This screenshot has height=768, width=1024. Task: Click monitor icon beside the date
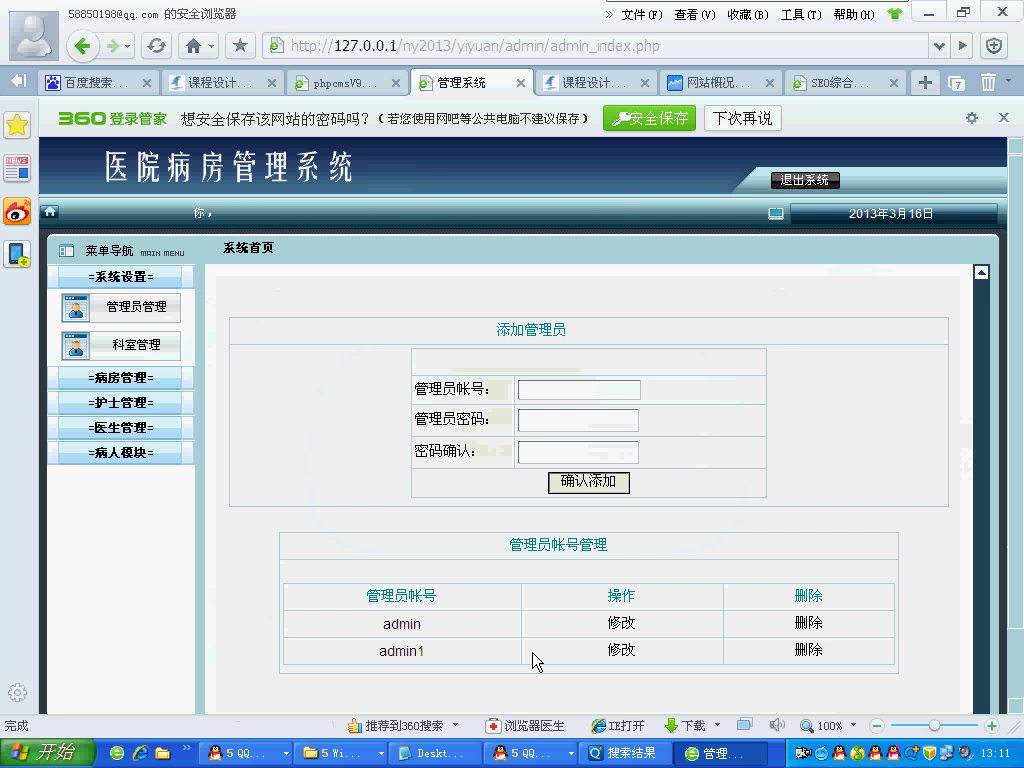click(775, 214)
